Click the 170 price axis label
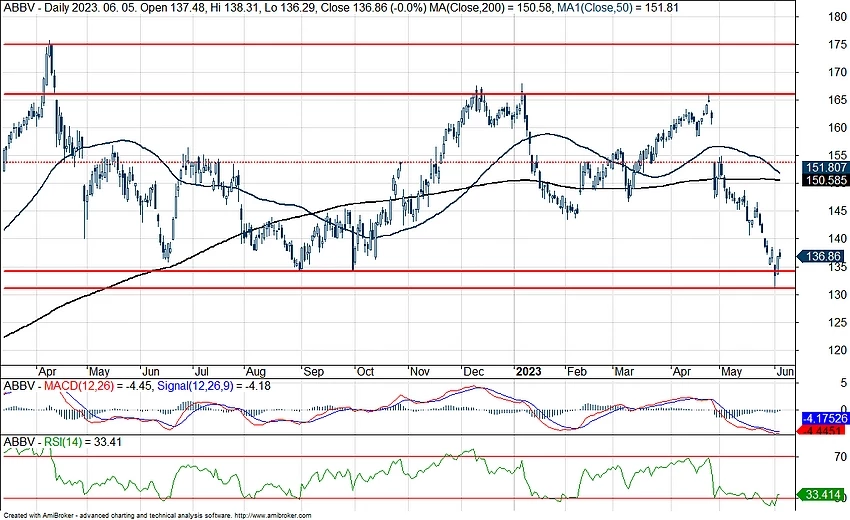Screen dimensions: 850x520 click(x=837, y=72)
